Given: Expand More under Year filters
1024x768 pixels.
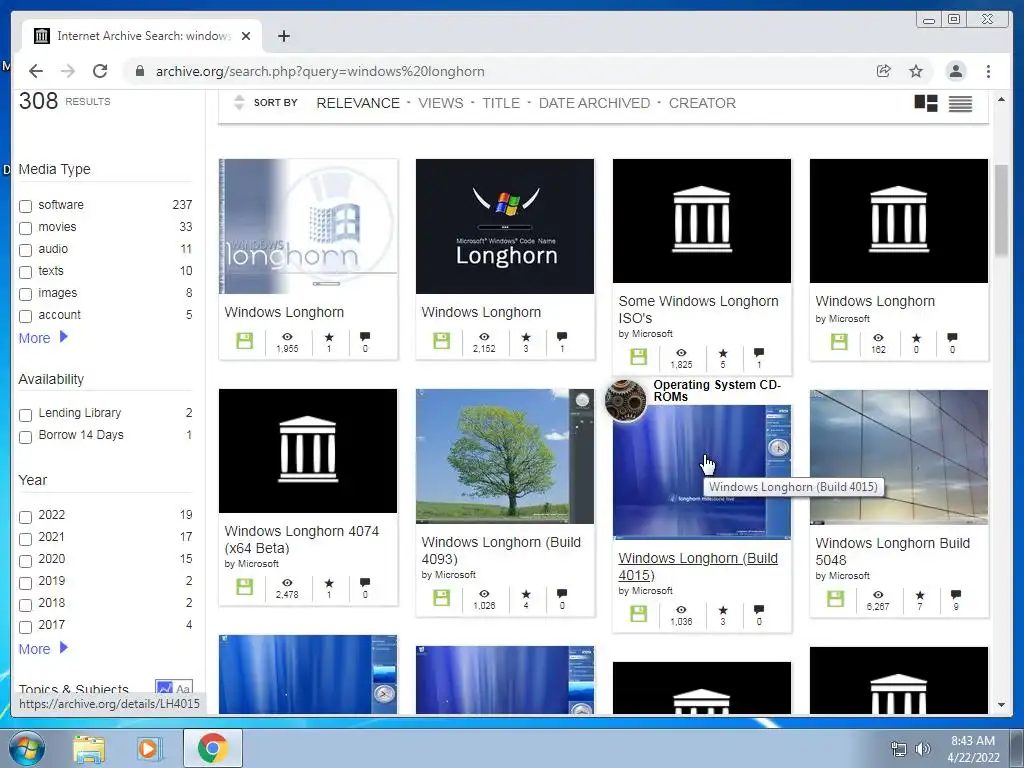Looking at the screenshot, I should point(43,648).
